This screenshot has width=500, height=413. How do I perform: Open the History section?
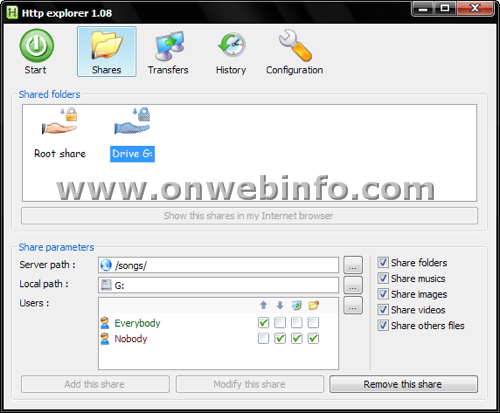[x=231, y=52]
